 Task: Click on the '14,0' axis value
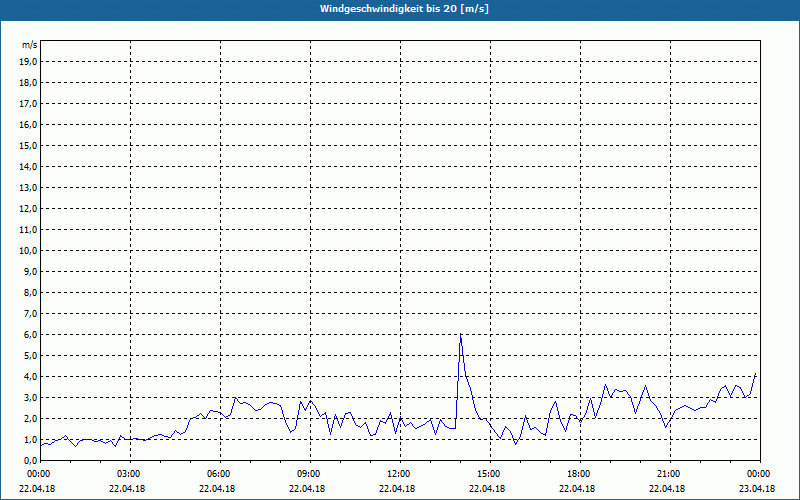(x=28, y=166)
